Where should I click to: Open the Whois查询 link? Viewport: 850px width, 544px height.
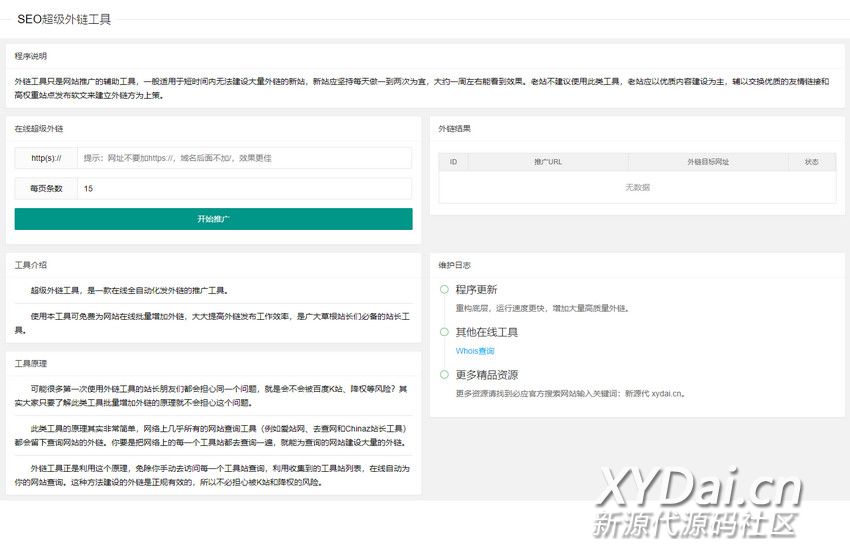[x=474, y=351]
